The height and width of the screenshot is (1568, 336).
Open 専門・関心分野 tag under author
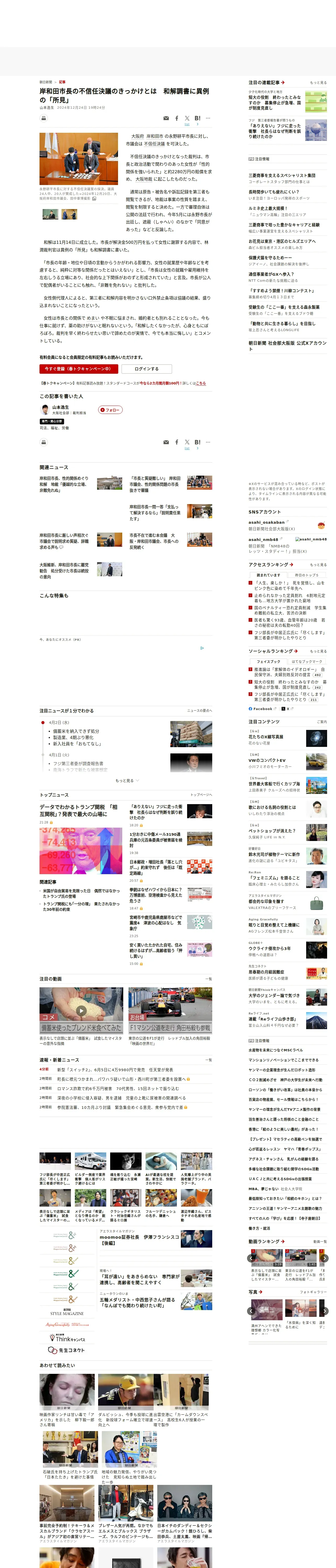pos(52,421)
